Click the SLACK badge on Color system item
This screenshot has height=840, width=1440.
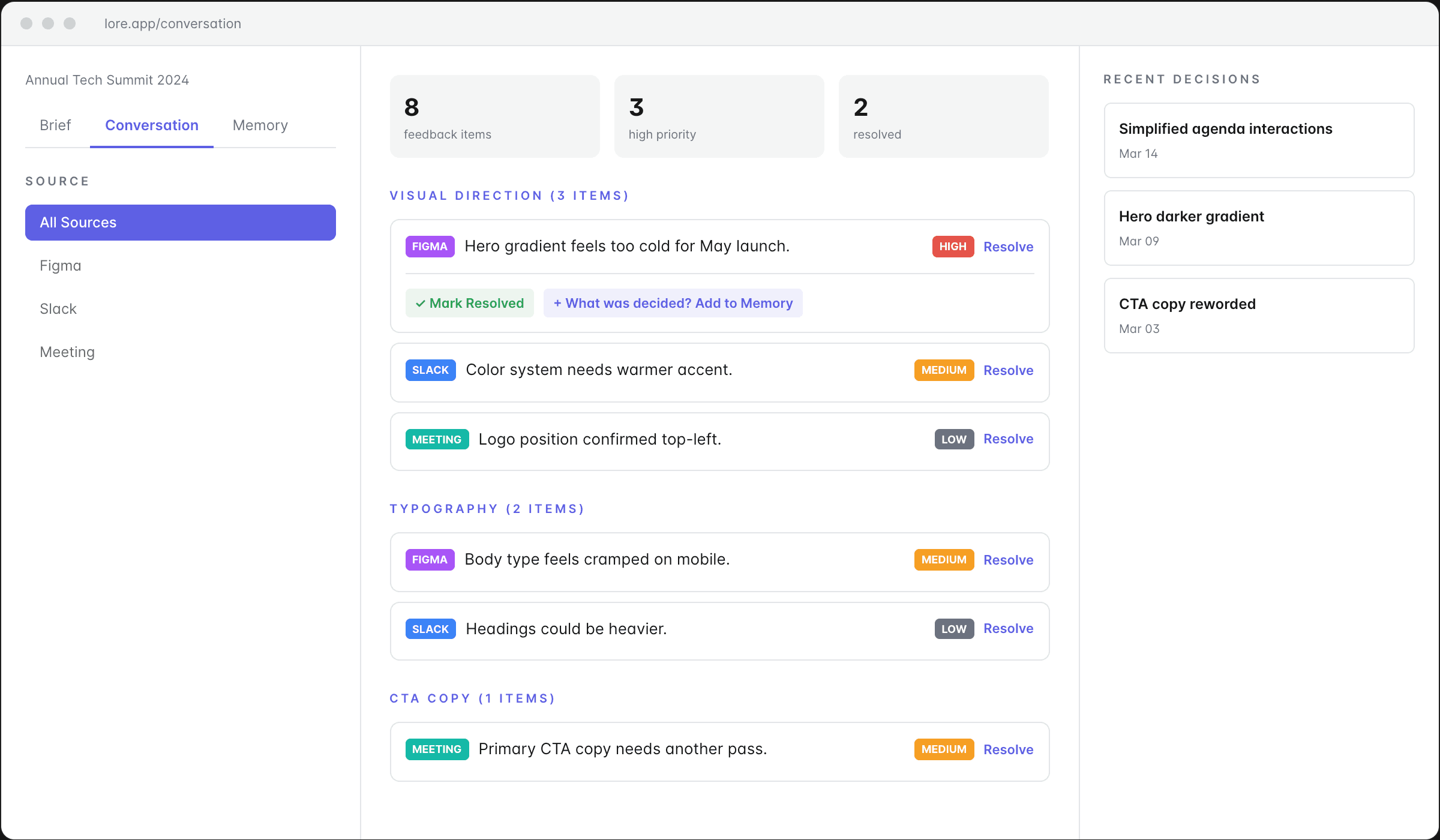point(430,370)
